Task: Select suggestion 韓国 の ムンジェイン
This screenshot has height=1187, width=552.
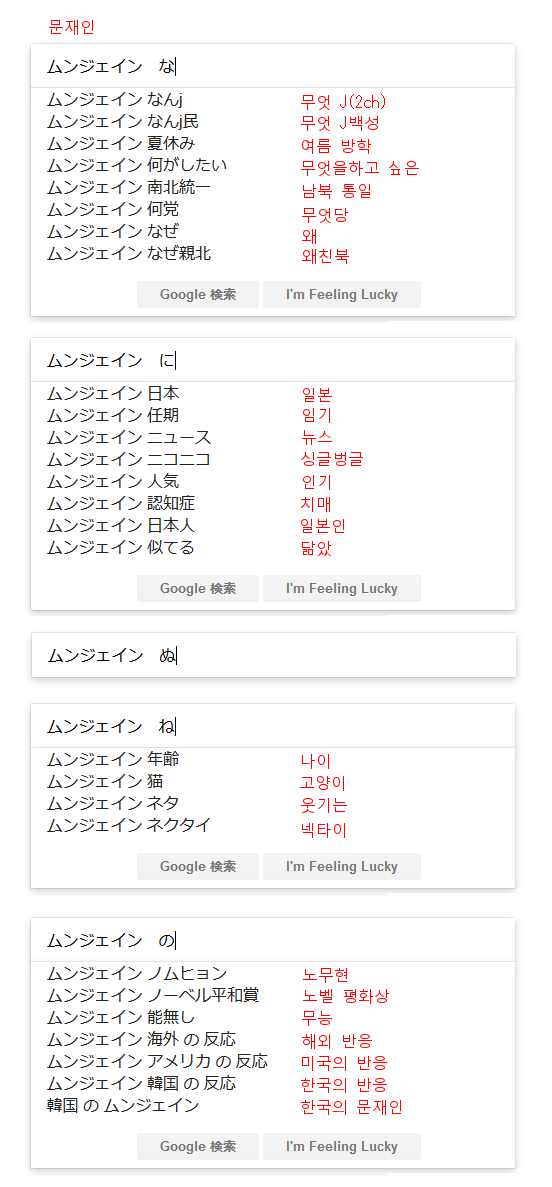Action: (123, 1105)
